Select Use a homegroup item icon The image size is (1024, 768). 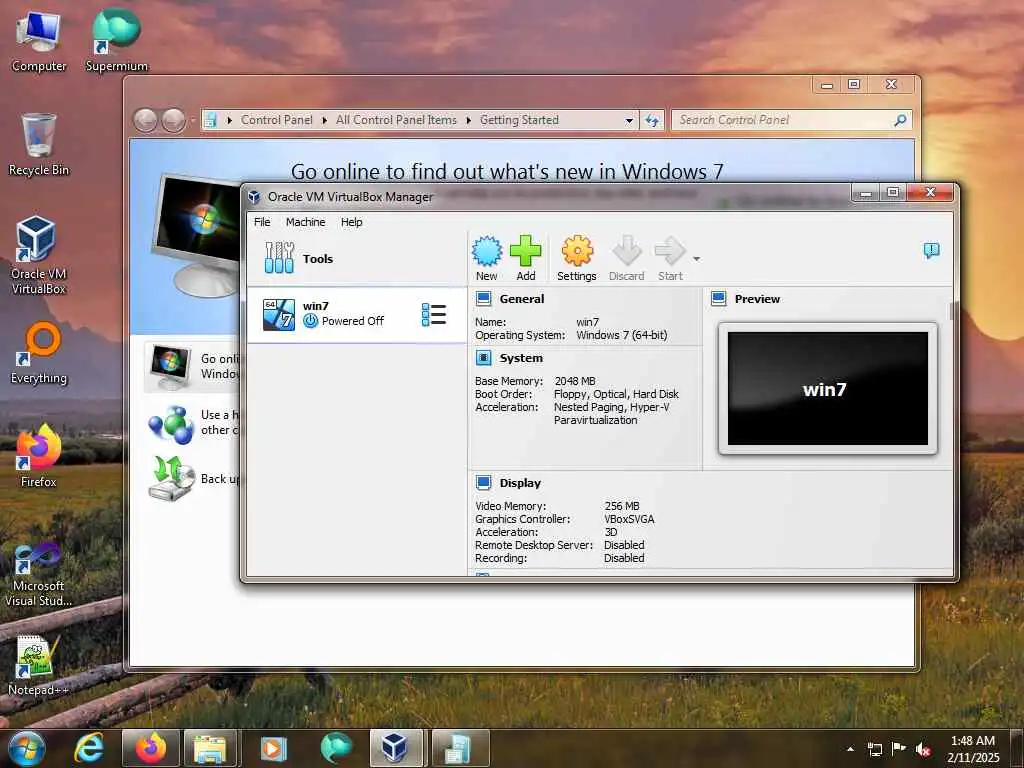(x=170, y=424)
